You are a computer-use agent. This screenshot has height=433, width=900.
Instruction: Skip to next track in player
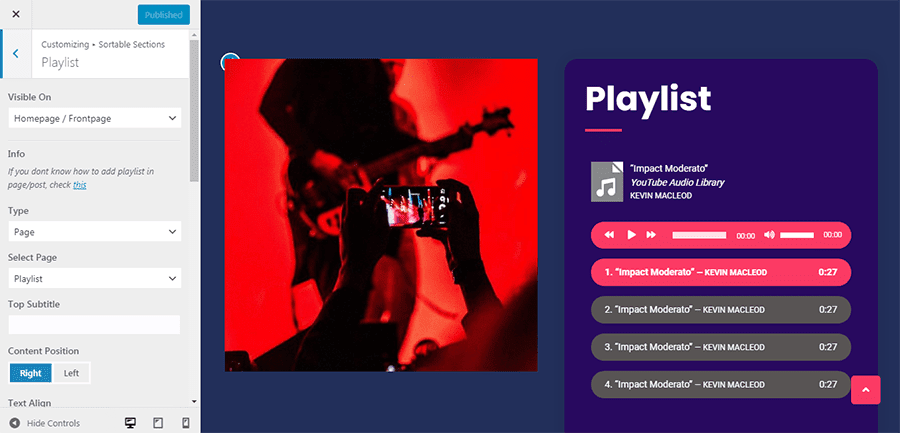pos(651,235)
